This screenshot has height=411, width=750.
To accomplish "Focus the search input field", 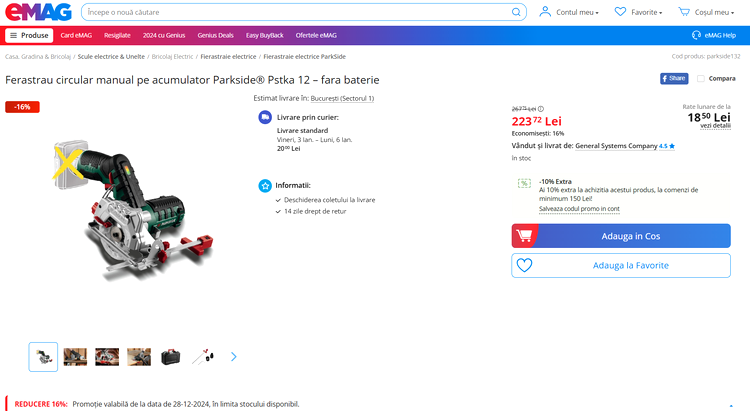I will coord(297,12).
